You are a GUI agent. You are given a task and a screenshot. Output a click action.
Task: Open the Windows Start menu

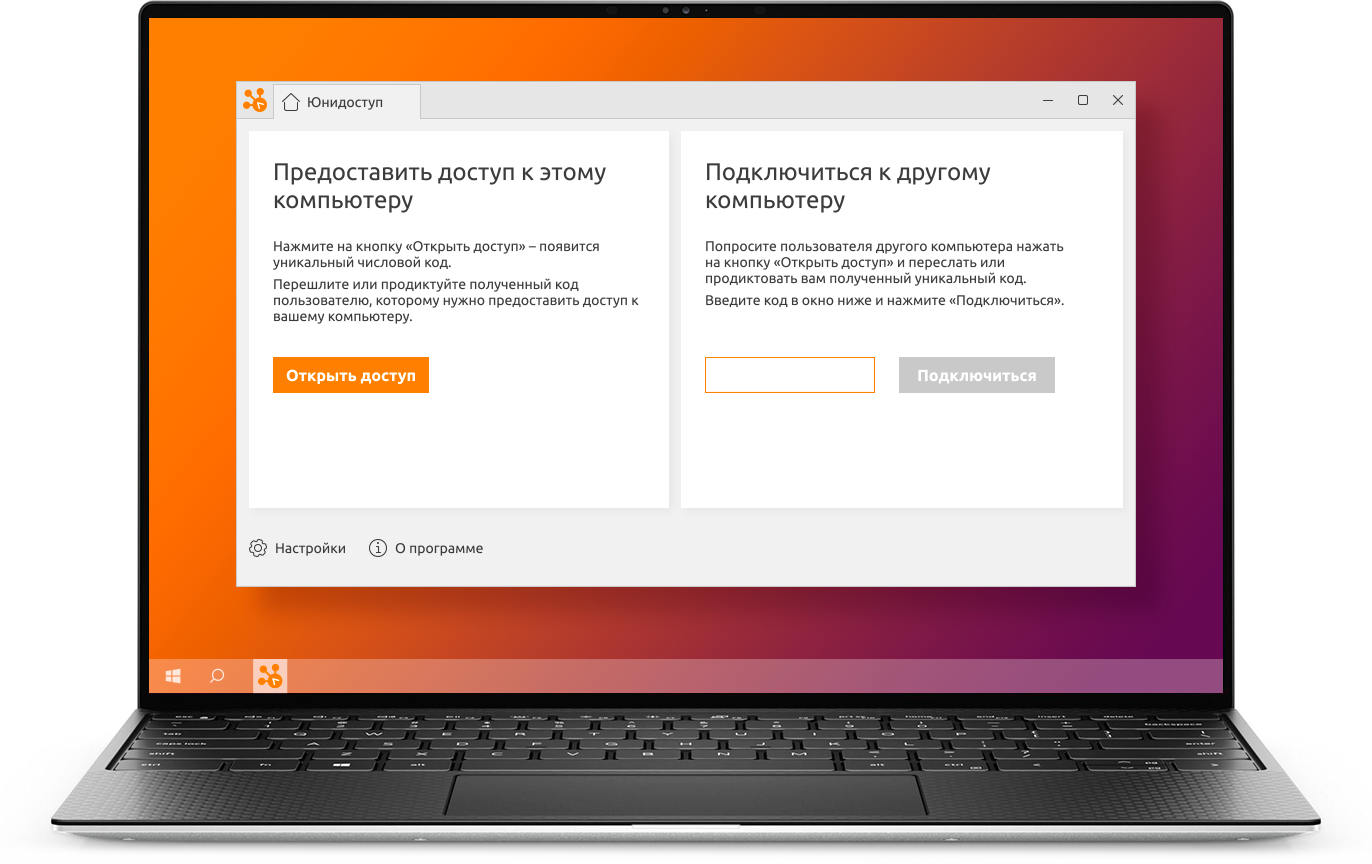173,676
